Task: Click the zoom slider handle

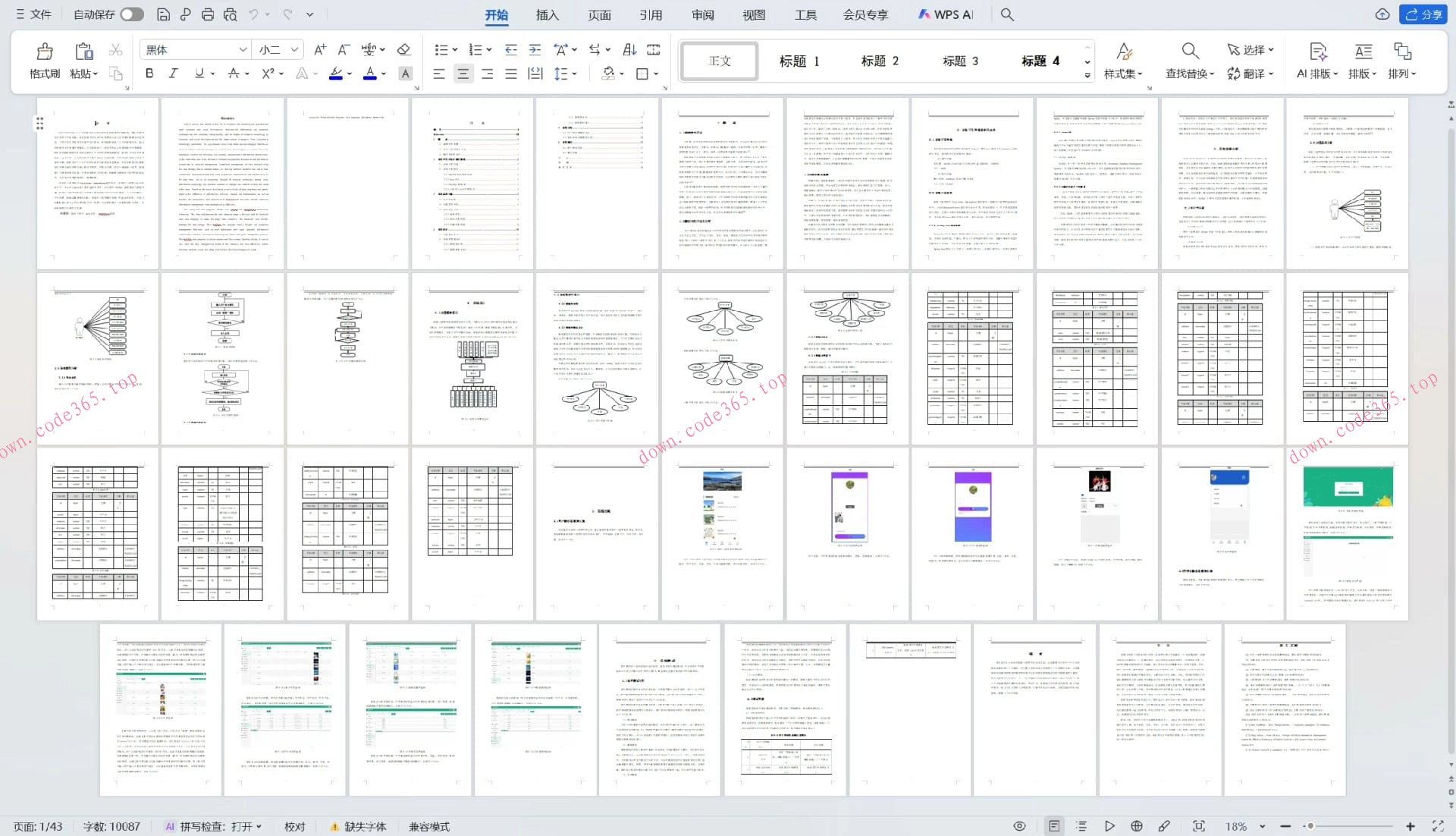Action: [1310, 826]
